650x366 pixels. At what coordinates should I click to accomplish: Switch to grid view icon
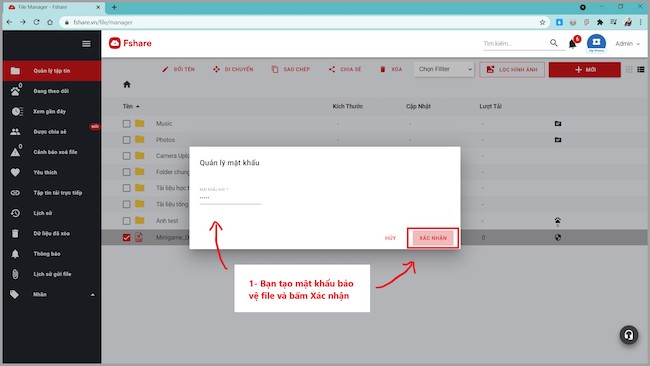click(x=629, y=69)
